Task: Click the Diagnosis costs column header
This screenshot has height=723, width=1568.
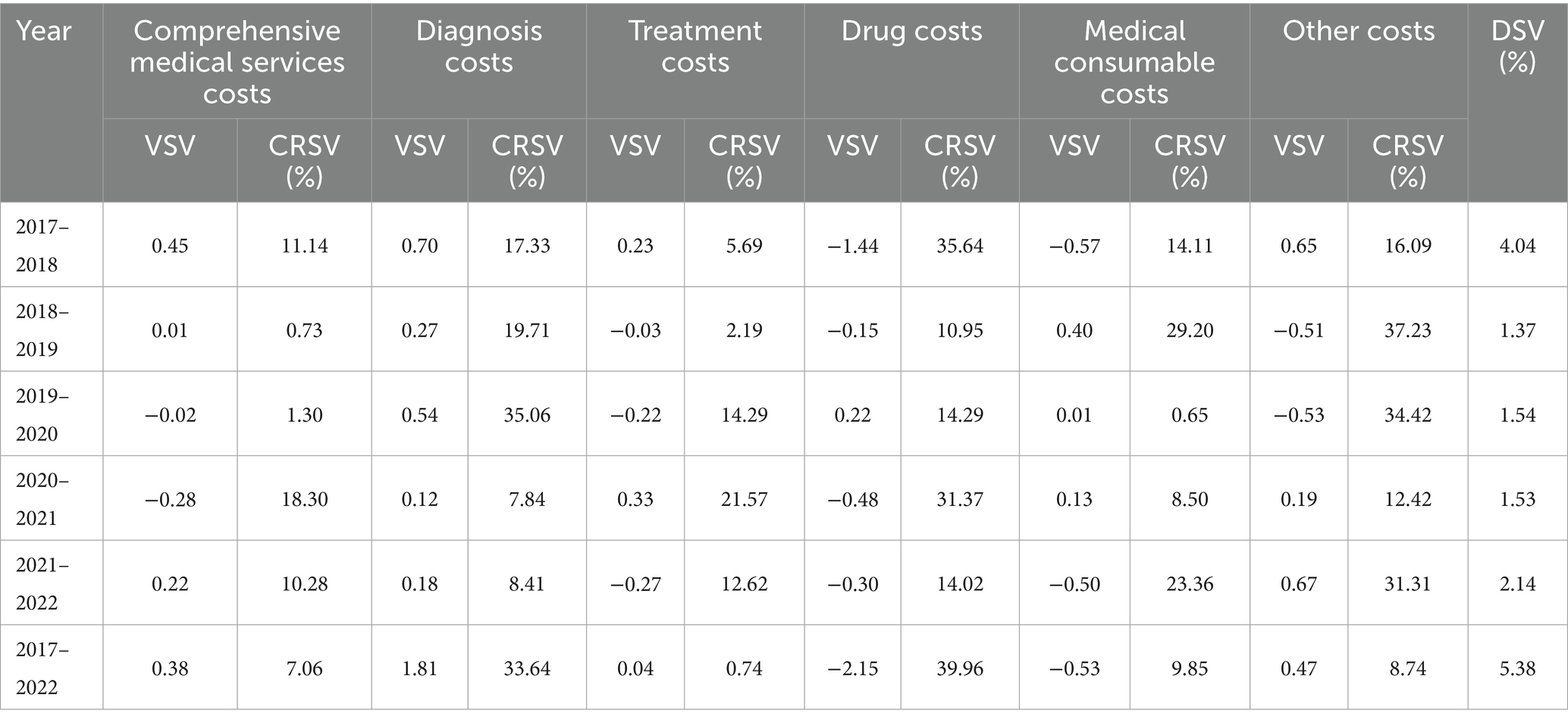Action: coord(478,46)
